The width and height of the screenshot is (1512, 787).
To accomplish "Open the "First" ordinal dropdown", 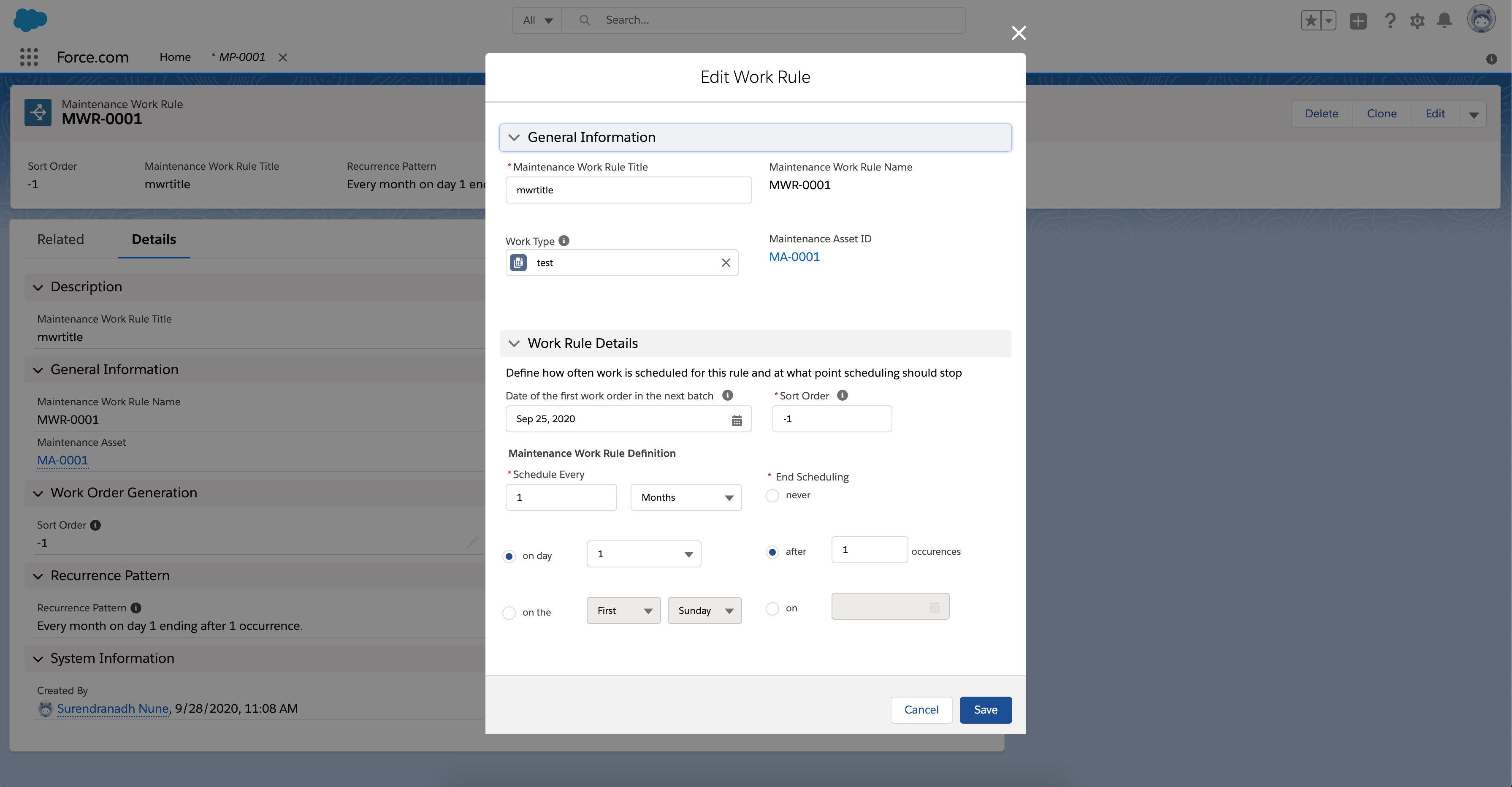I will point(623,610).
